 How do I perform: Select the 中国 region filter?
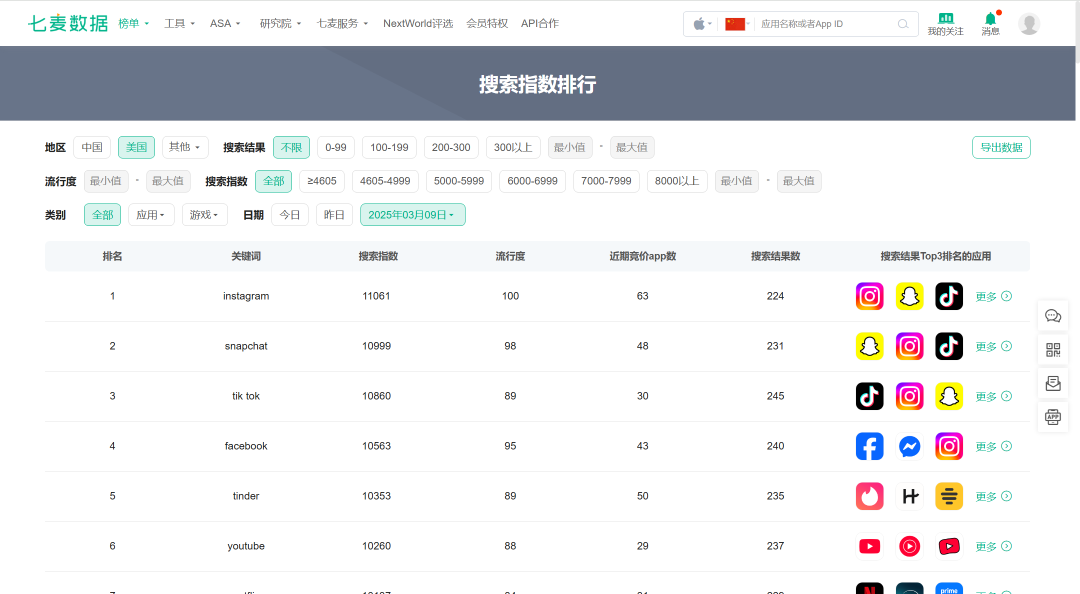[92, 147]
